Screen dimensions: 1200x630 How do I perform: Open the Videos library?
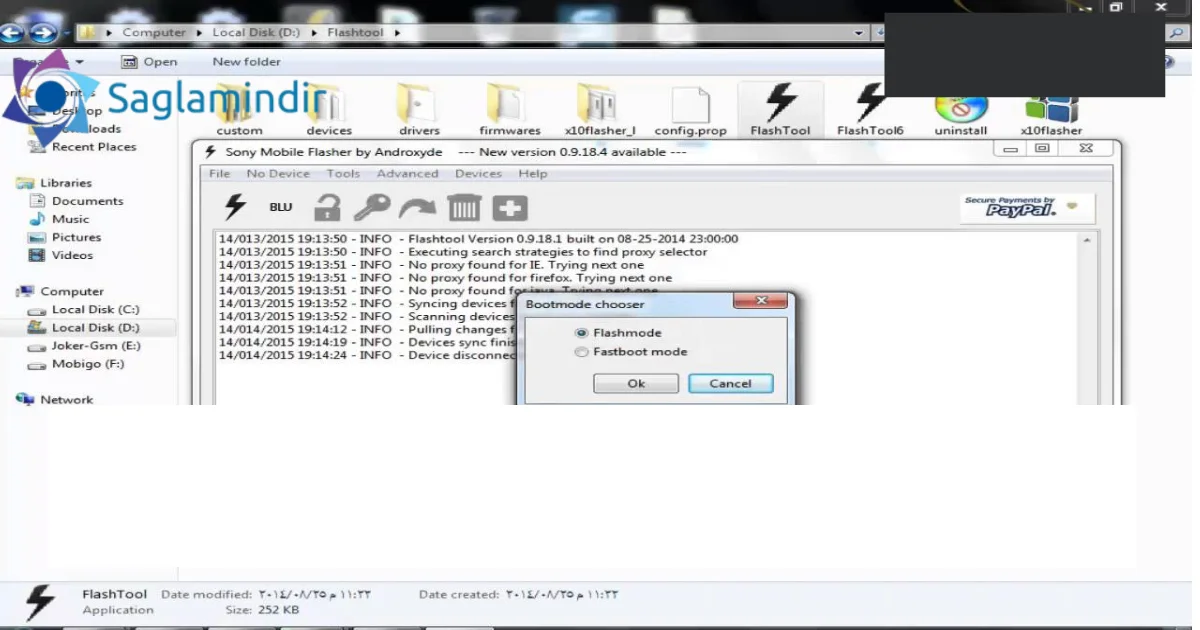point(62,255)
